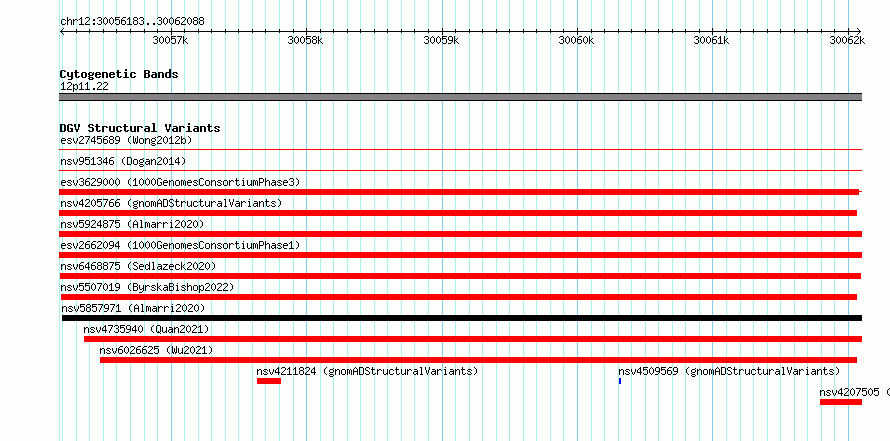Screen dimensions: 890x441
Task: Select the short red bar under nsv4207505
Action: [841, 402]
